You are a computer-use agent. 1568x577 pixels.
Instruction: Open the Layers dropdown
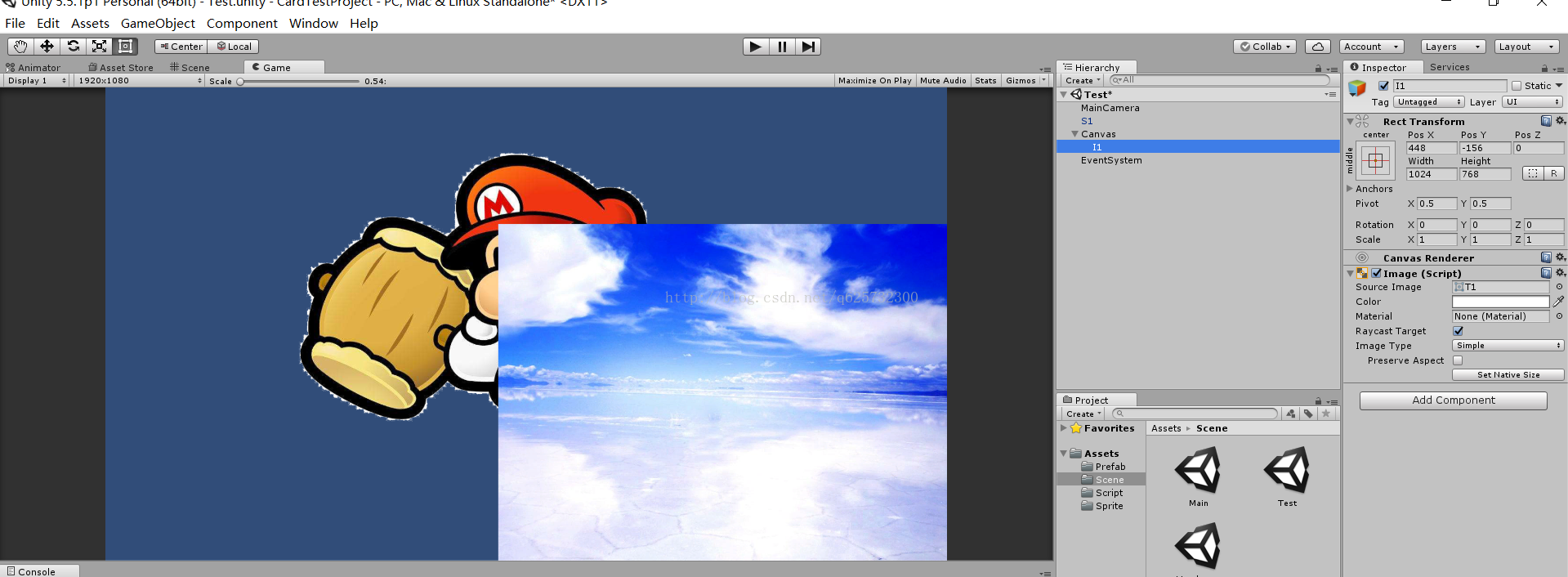1453,47
